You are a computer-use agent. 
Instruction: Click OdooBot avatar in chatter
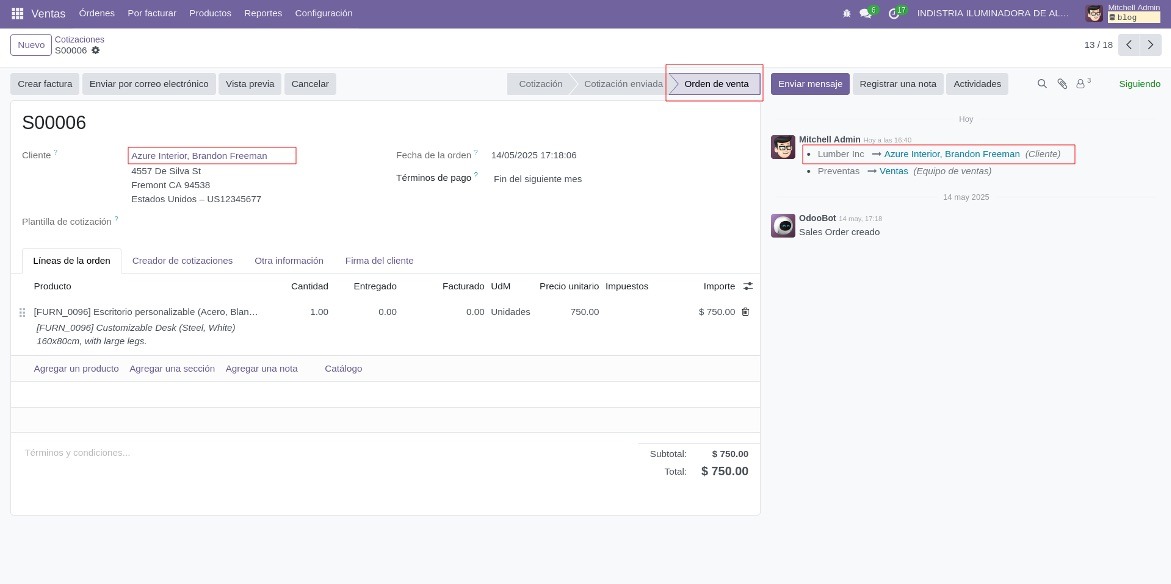coord(783,226)
